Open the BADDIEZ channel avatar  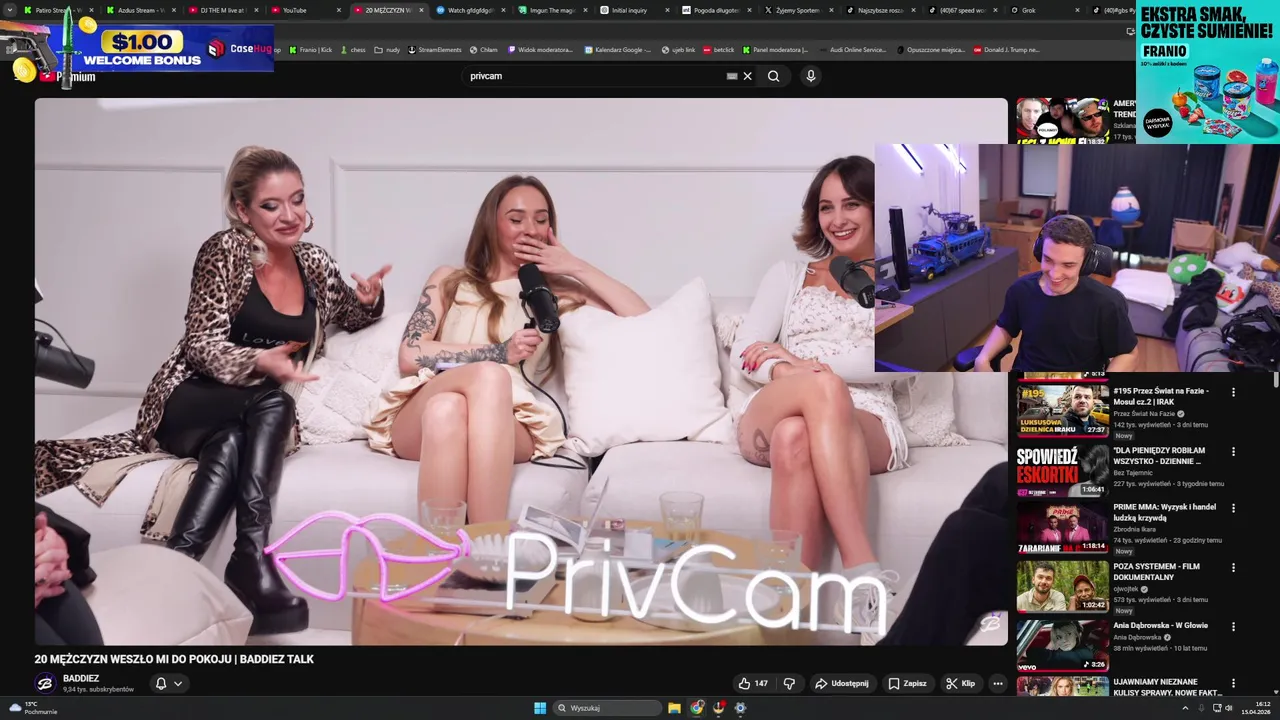pos(45,684)
